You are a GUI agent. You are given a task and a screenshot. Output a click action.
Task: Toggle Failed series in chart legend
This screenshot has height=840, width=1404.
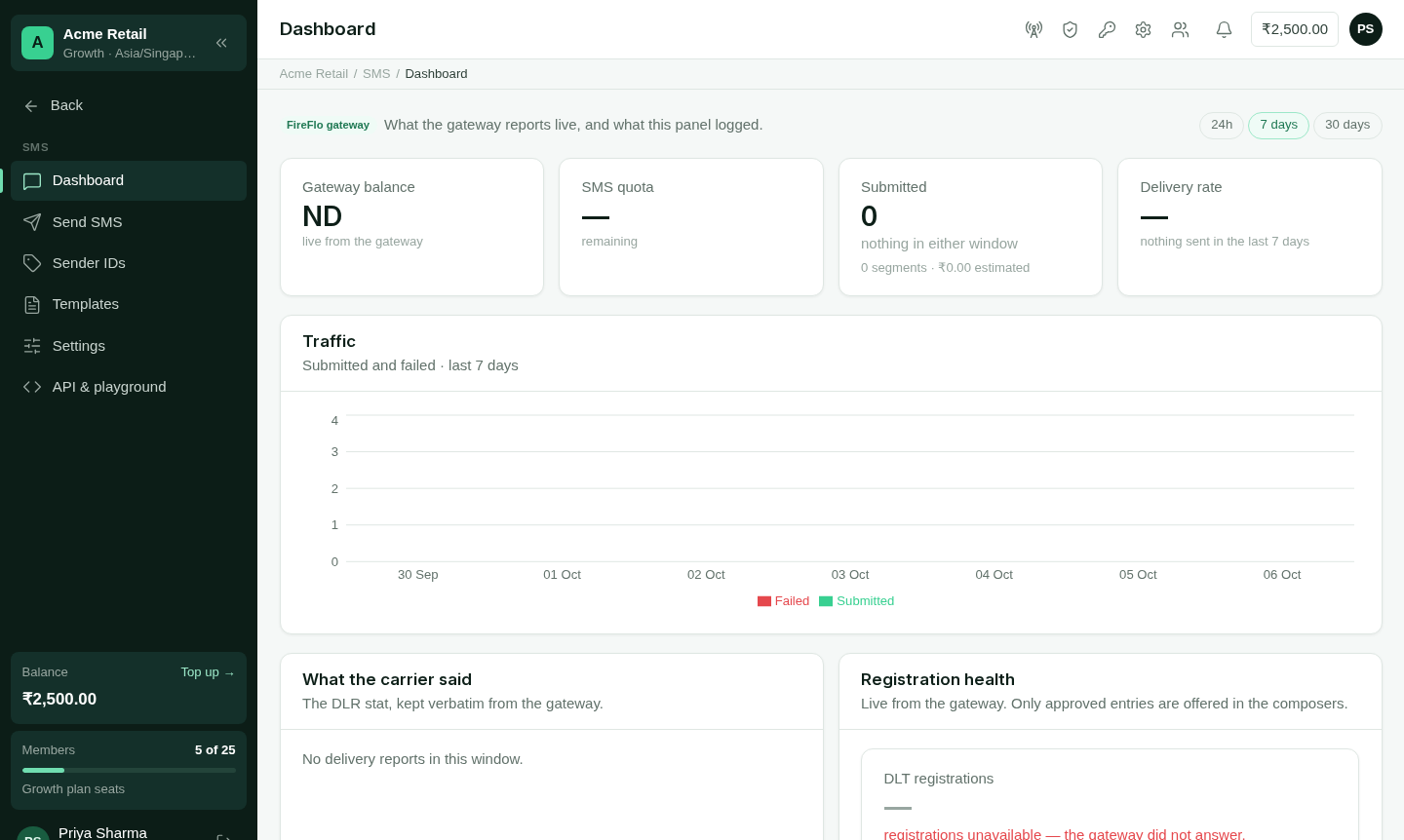tap(784, 601)
